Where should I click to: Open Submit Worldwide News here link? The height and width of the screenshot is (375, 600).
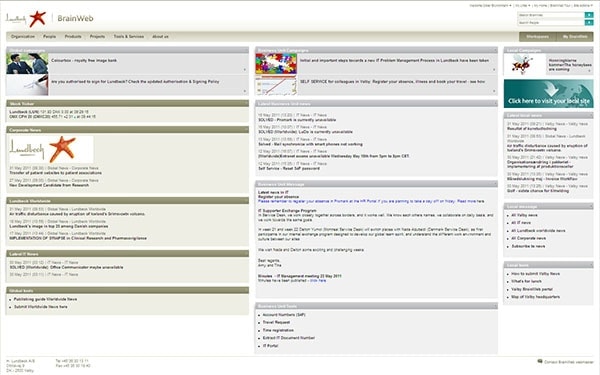pos(41,307)
